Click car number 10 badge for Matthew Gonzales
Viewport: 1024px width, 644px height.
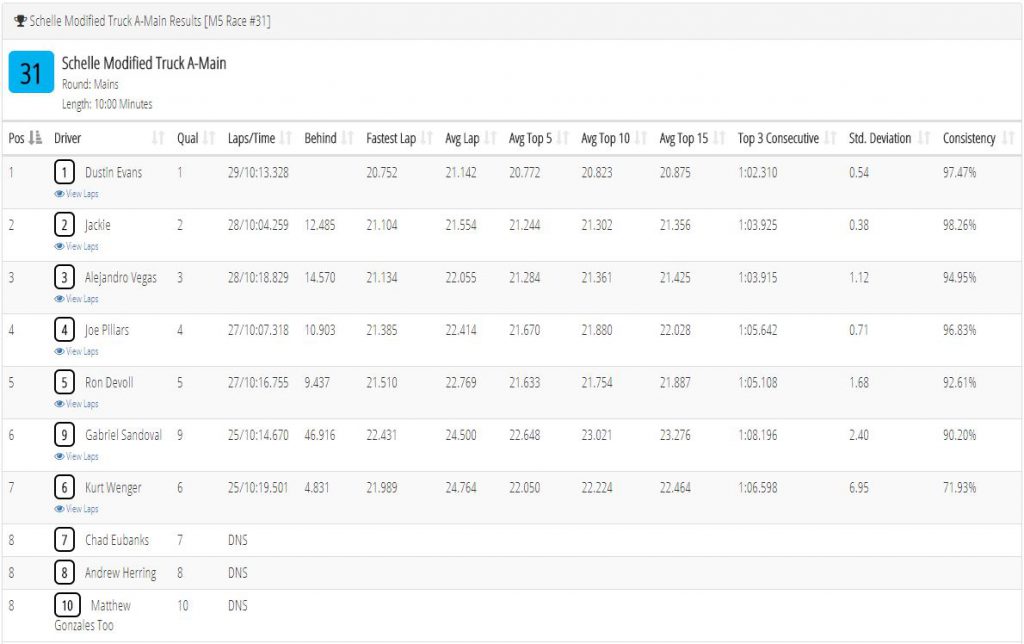(67, 605)
